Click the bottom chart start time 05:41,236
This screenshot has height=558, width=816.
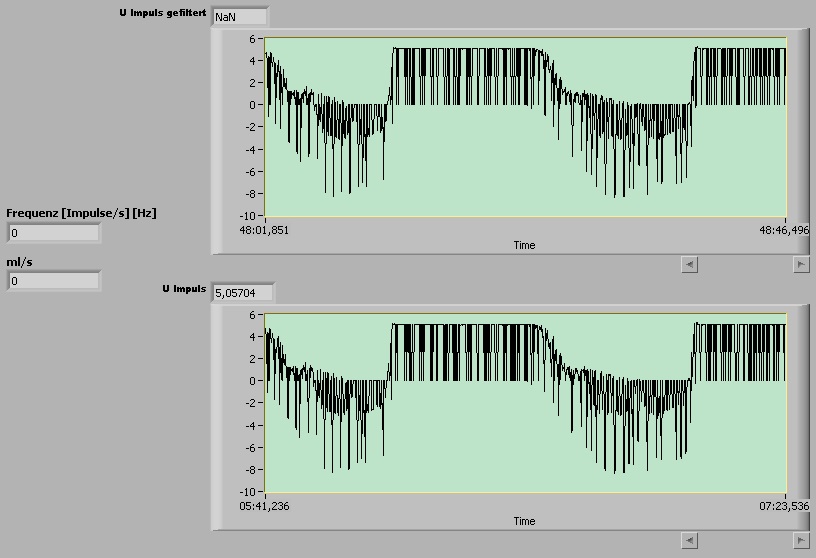pos(264,506)
